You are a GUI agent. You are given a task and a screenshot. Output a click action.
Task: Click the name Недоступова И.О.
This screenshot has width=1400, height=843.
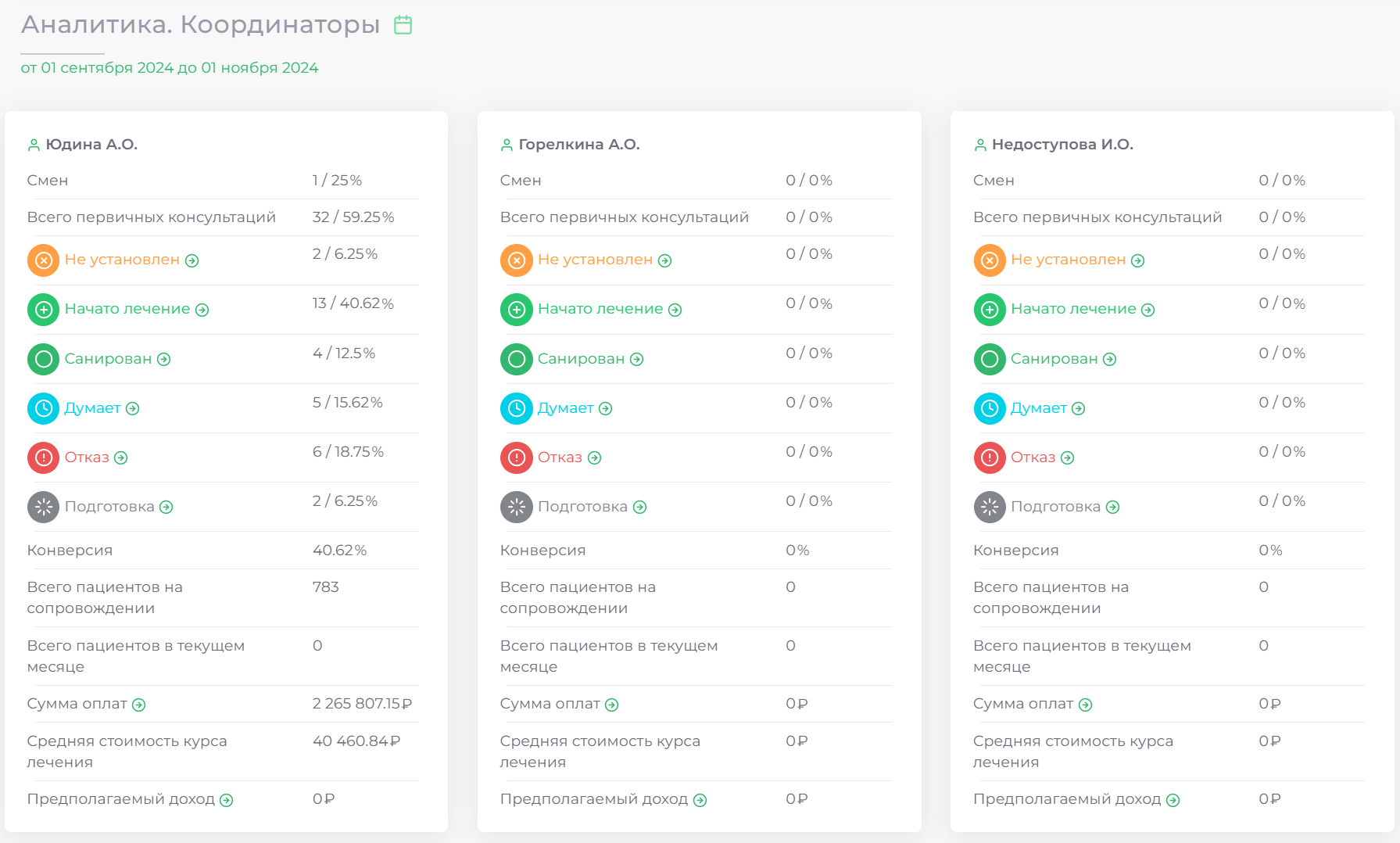pos(1062,145)
